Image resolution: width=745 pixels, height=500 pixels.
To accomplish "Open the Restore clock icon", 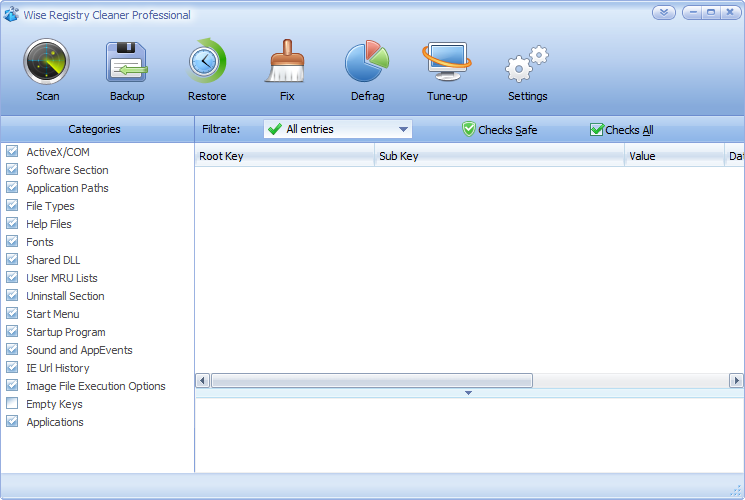I will (207, 61).
